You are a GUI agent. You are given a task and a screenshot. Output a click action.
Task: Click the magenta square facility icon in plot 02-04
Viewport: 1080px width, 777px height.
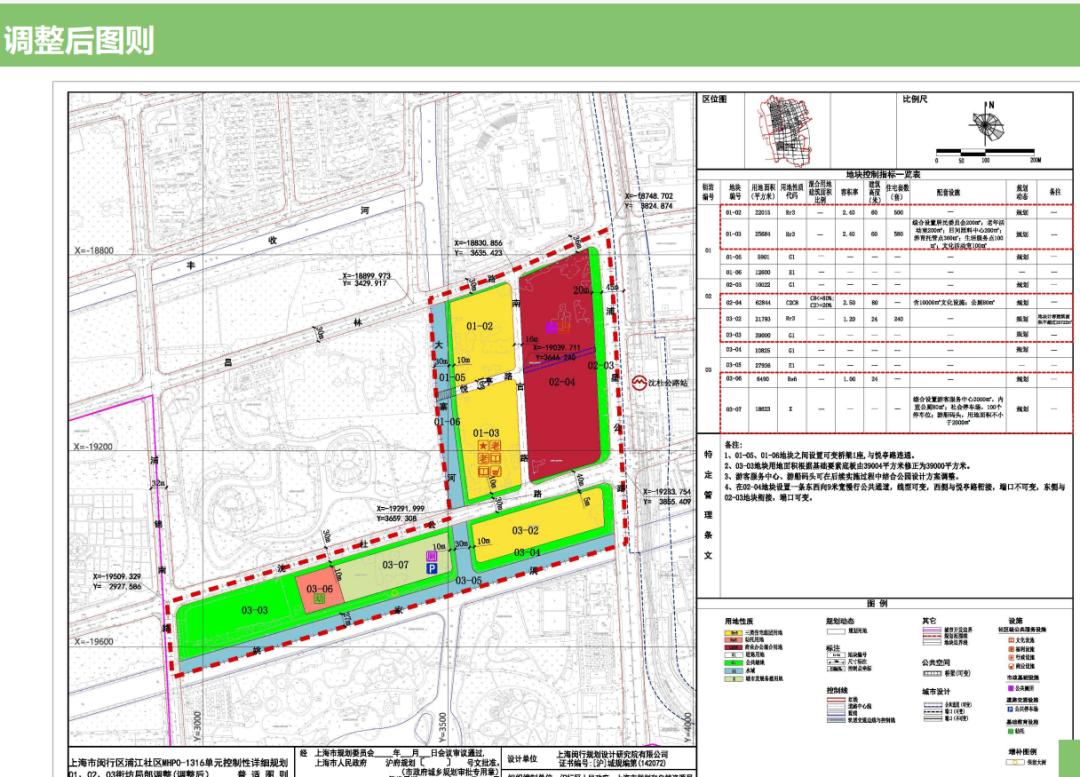tap(550, 327)
